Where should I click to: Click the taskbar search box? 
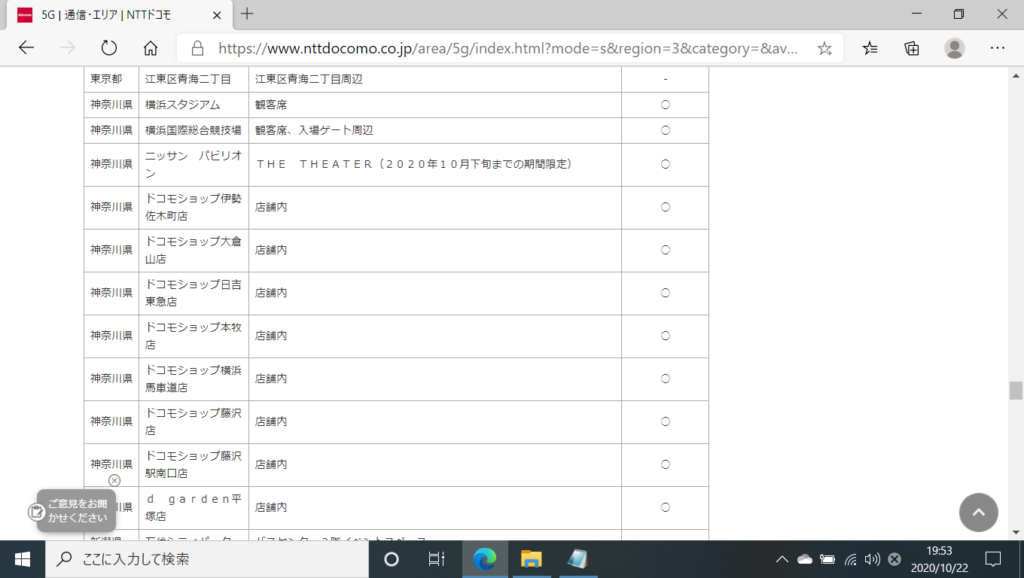pyautogui.click(x=207, y=559)
